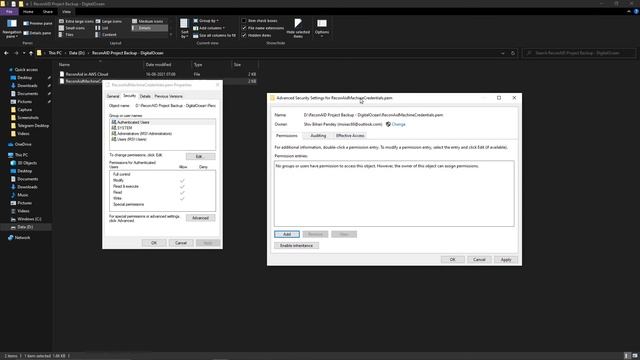Viewport: 640px width, 360px height.
Task: Click Cancel in Properties dialog
Action: [x=181, y=243]
